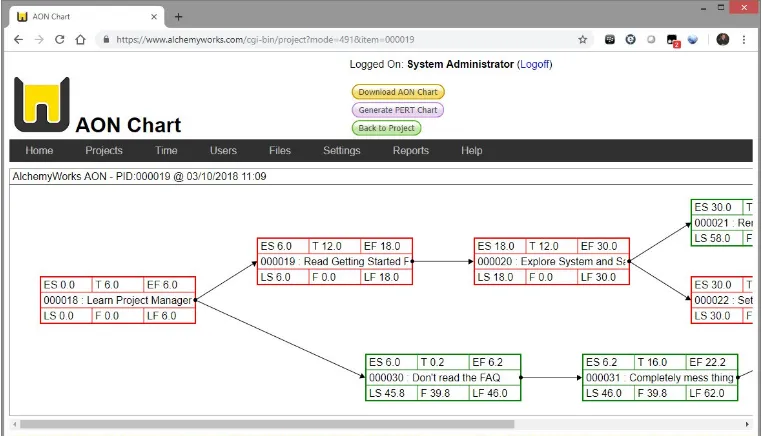Click 'F 39.8' cell in node 000031
The width and height of the screenshot is (762, 436).
pyautogui.click(x=659, y=393)
